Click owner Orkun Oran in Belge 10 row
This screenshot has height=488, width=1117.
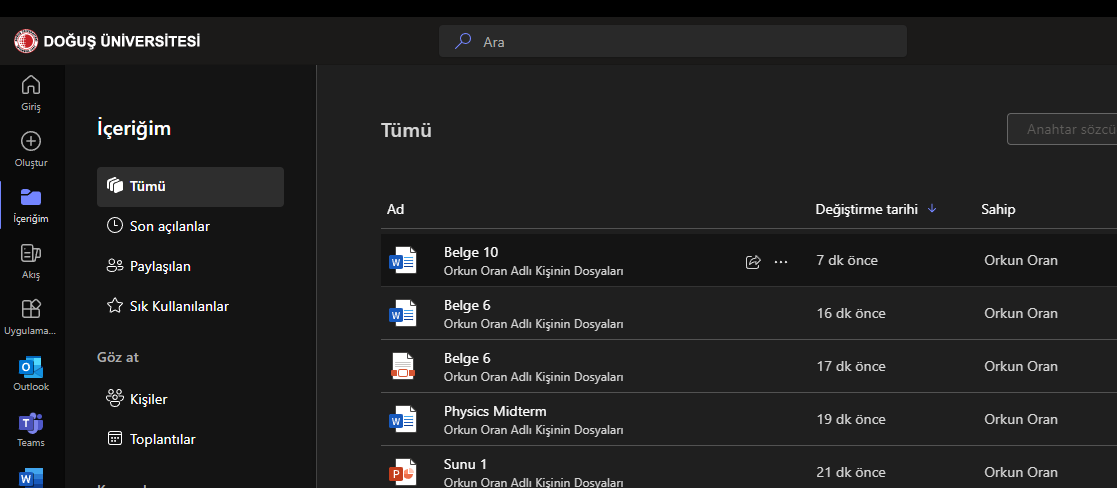point(1021,261)
